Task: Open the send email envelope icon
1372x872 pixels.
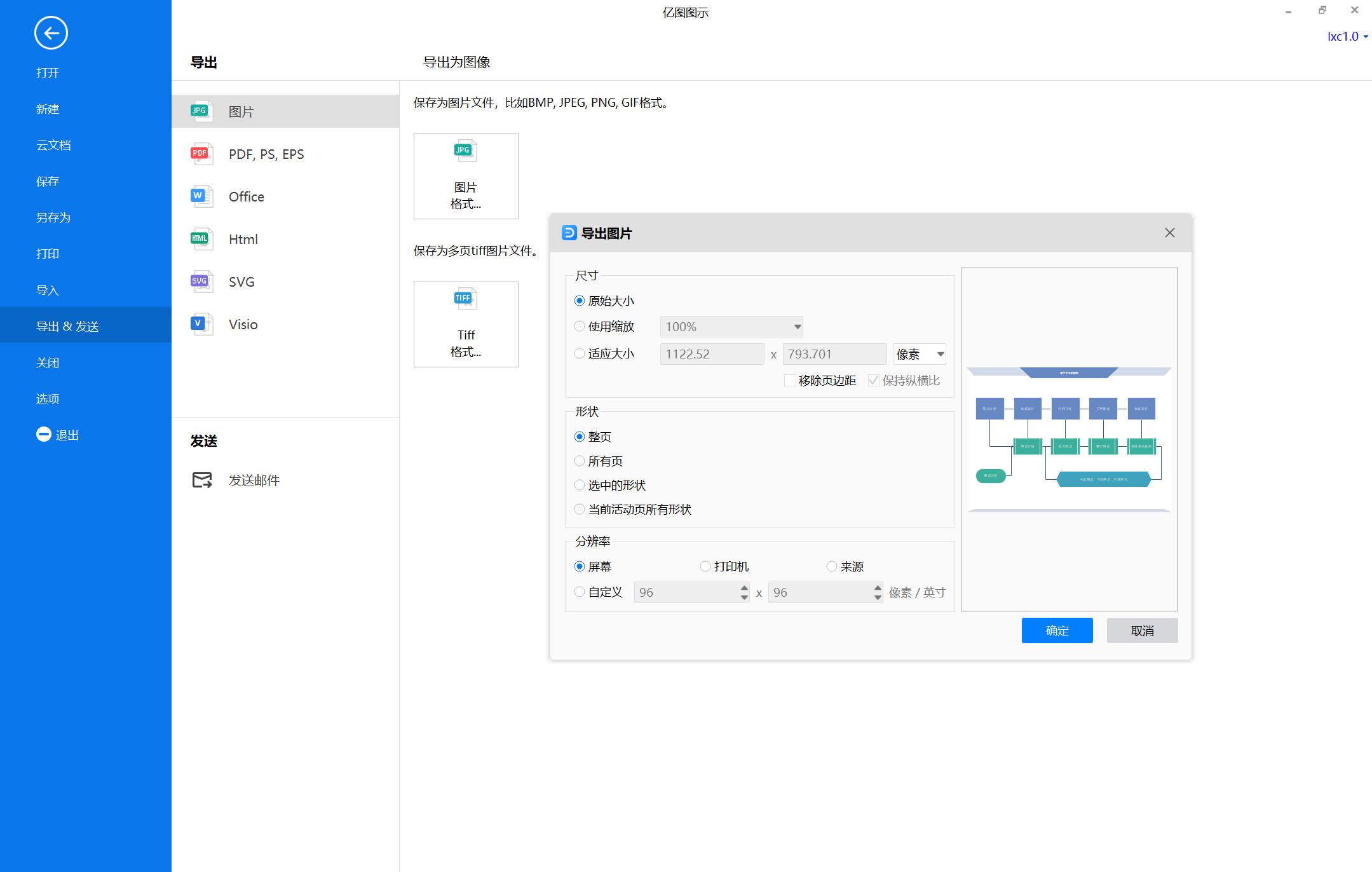Action: pyautogui.click(x=202, y=480)
